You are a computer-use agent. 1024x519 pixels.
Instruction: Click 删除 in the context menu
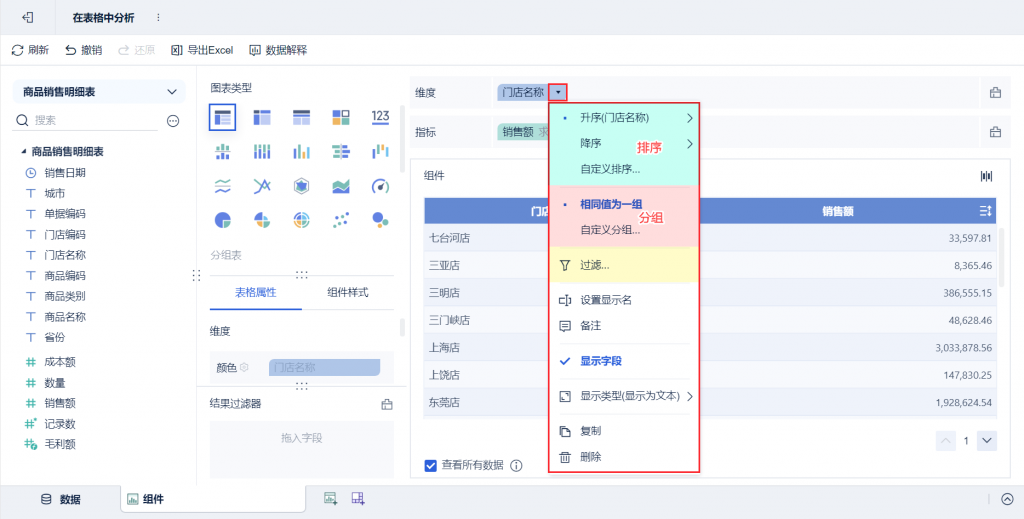(x=624, y=457)
